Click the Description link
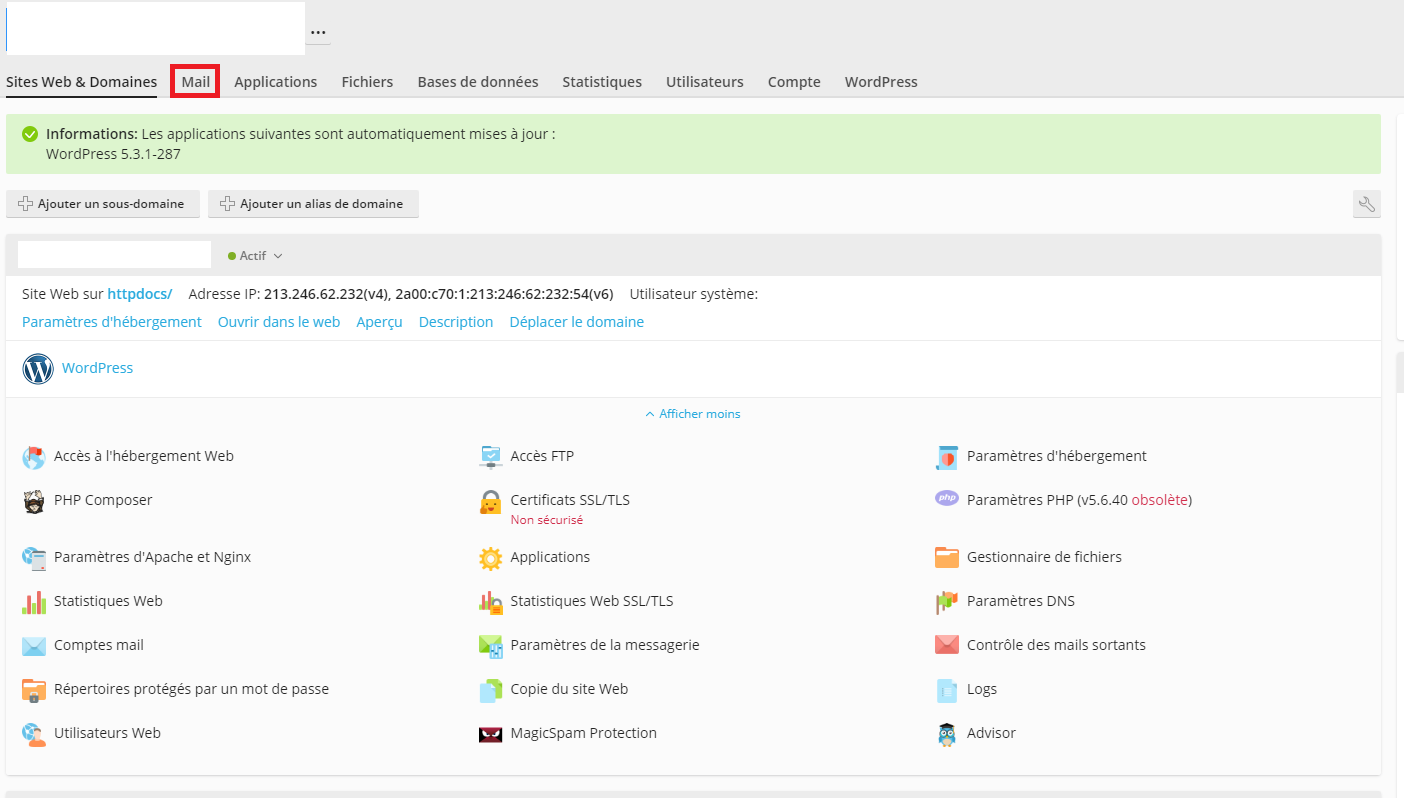The width and height of the screenshot is (1404, 798). point(456,322)
